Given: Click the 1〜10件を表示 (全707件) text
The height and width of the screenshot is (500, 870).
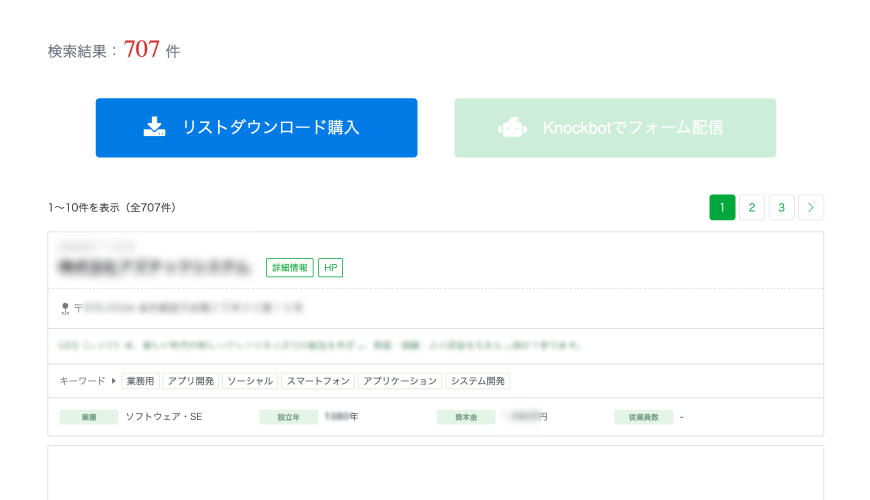Looking at the screenshot, I should [112, 208].
